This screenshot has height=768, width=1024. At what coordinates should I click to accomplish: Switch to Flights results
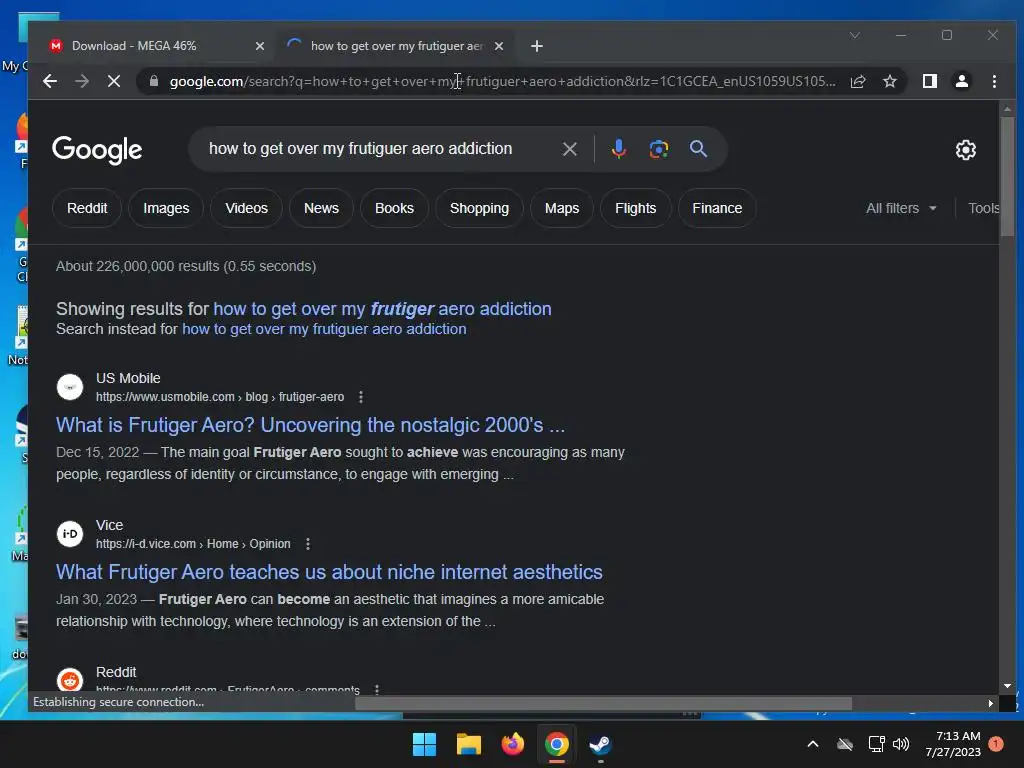(x=635, y=208)
